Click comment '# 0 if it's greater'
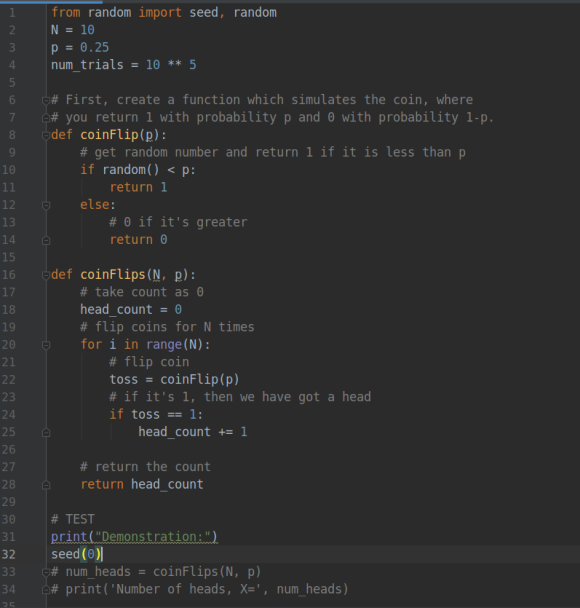Viewport: 580px width, 608px height. pos(178,222)
